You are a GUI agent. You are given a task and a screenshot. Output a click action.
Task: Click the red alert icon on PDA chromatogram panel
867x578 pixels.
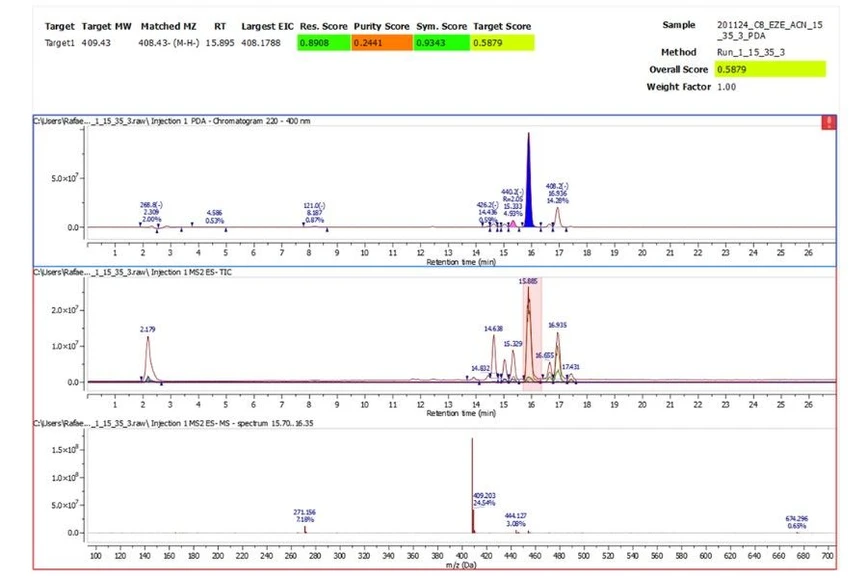pyautogui.click(x=830, y=121)
